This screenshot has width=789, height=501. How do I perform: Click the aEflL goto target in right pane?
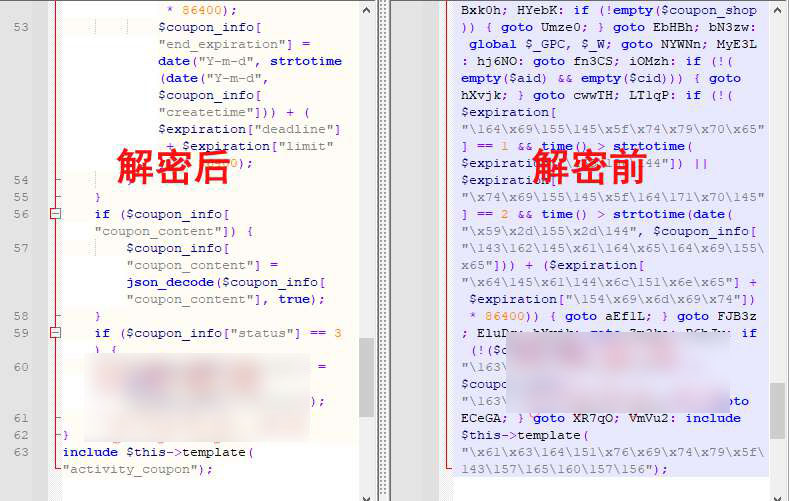pos(624,316)
